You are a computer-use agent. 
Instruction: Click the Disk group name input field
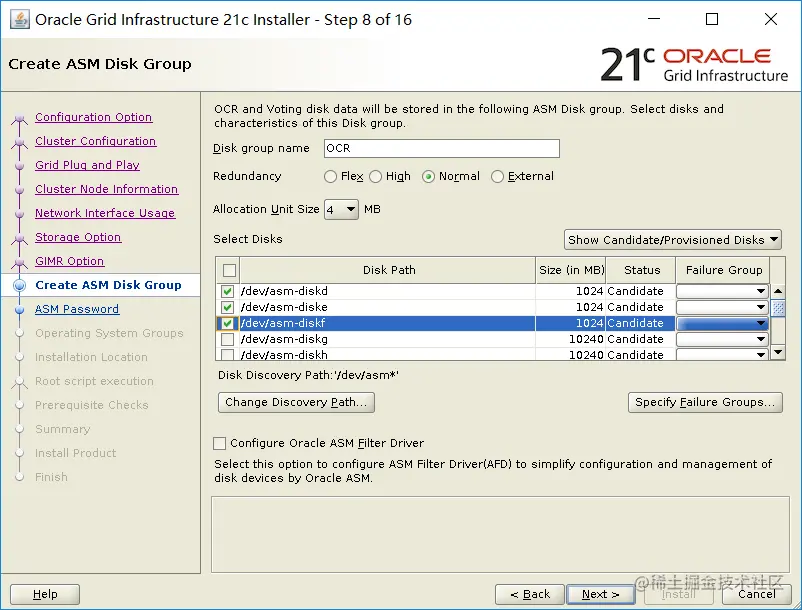(x=442, y=148)
